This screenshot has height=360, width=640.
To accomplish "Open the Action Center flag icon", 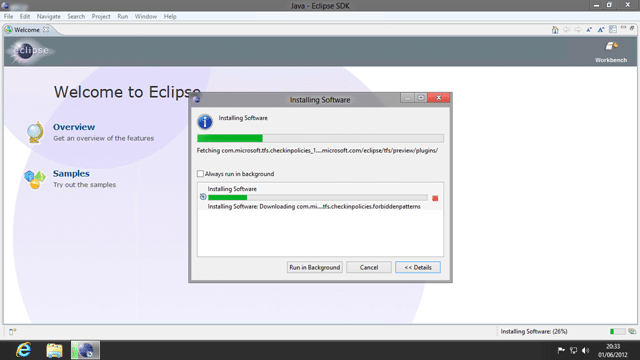I will [561, 350].
